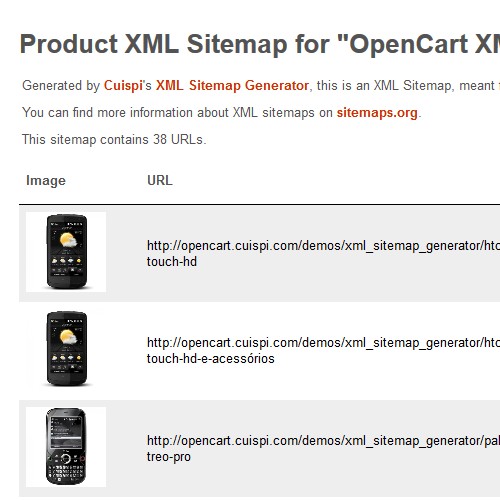Click 'touch-hd-e-acessórios' second line of middle URL
The height and width of the screenshot is (500, 500).
pos(211,359)
